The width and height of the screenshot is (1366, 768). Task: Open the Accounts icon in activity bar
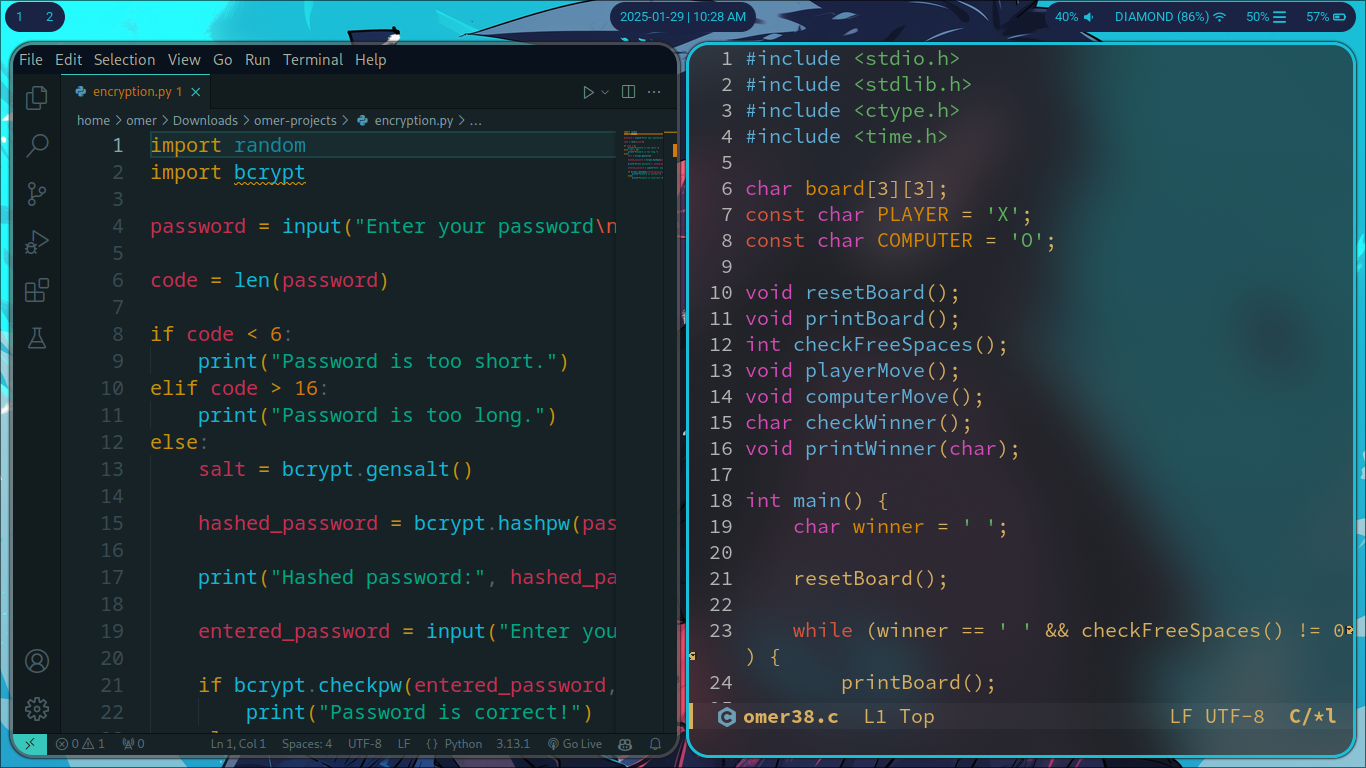37,661
